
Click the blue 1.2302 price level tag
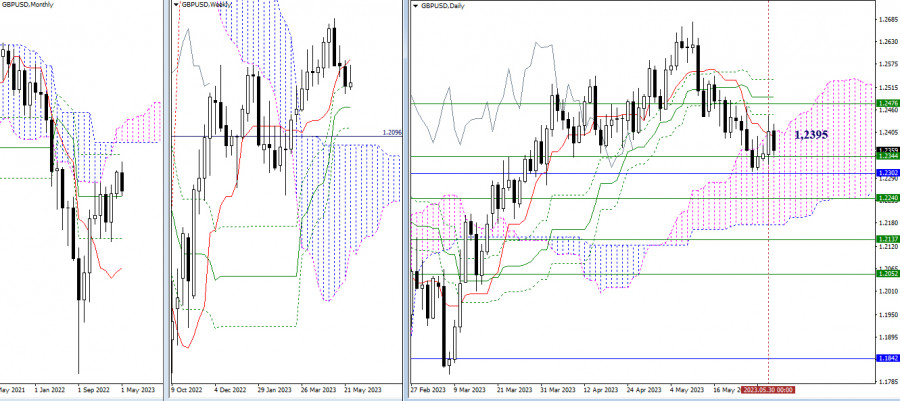pos(887,173)
